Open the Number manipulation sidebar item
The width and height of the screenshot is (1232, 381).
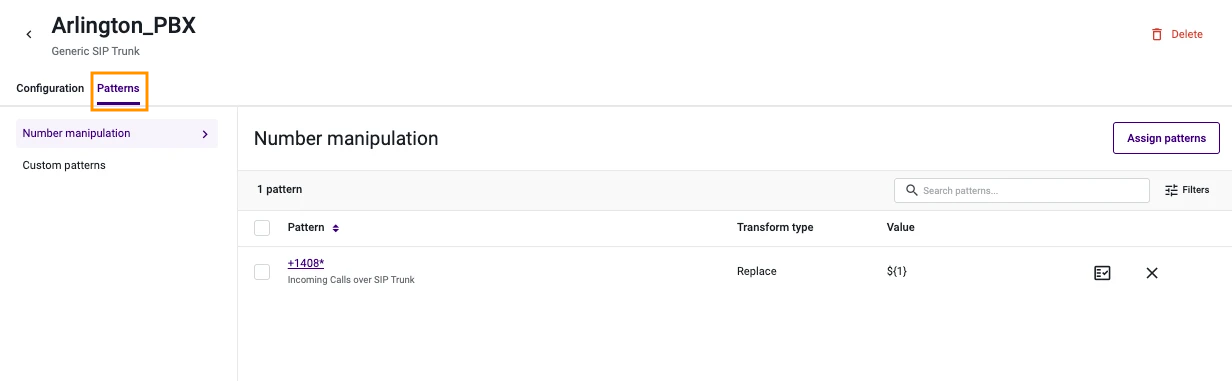(117, 133)
